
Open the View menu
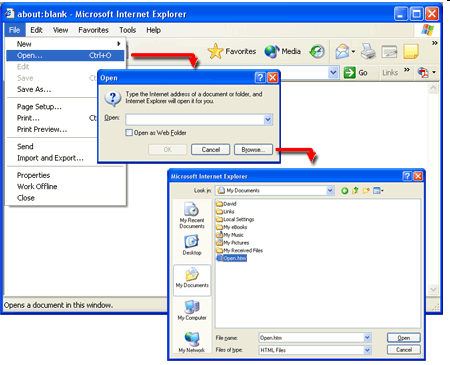60,30
